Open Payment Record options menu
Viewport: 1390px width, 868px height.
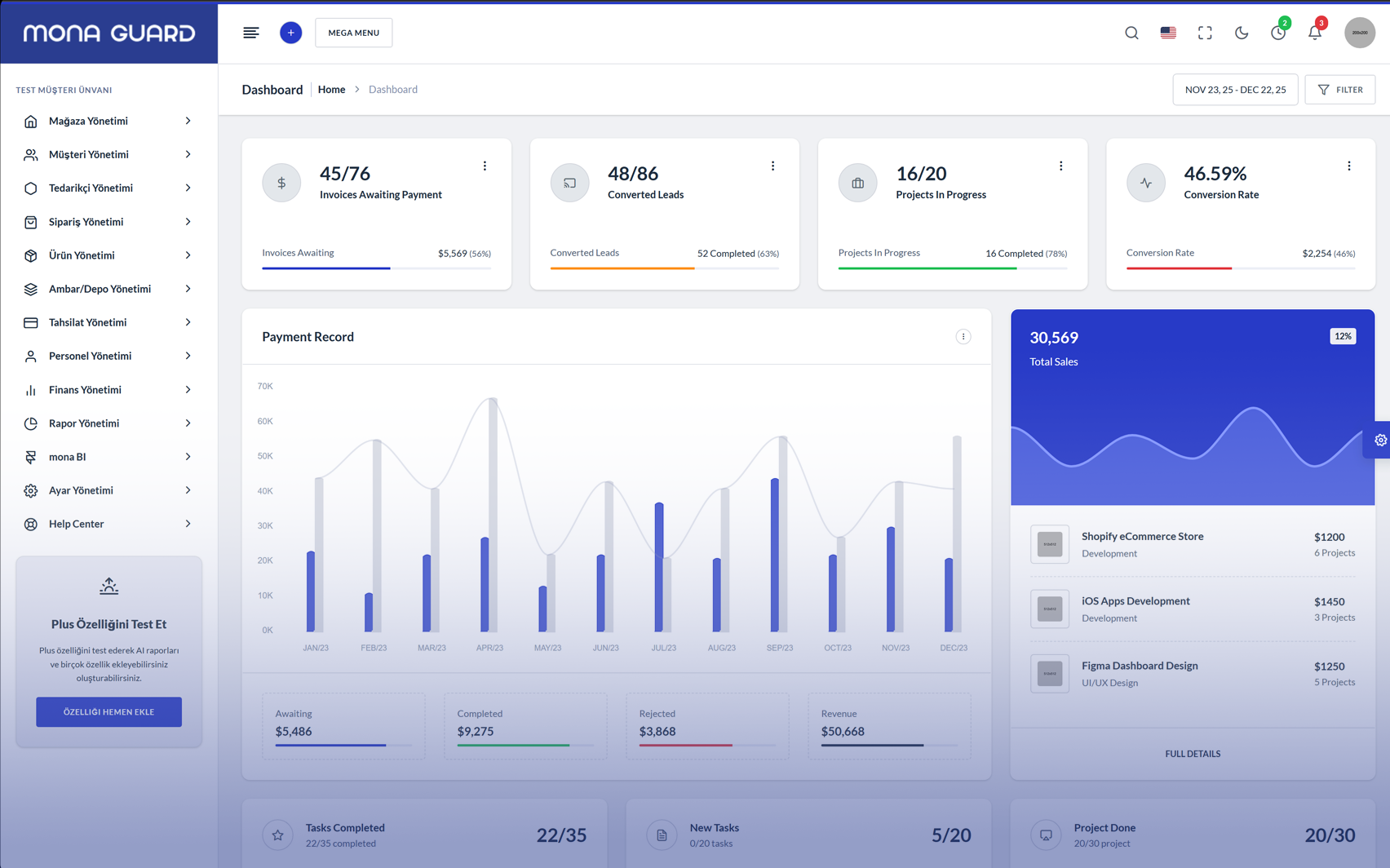click(963, 337)
